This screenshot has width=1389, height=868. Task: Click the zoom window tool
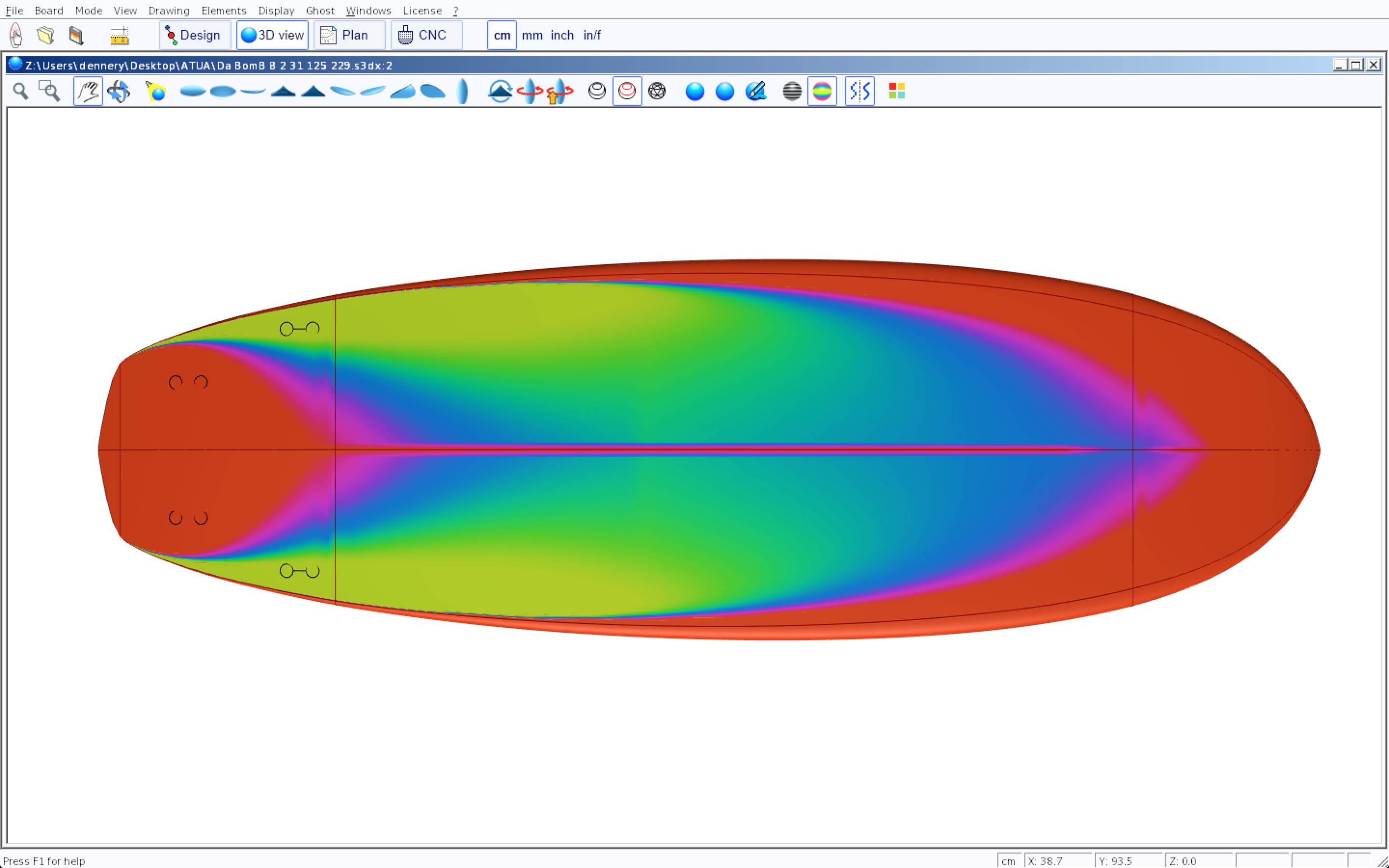(49, 91)
